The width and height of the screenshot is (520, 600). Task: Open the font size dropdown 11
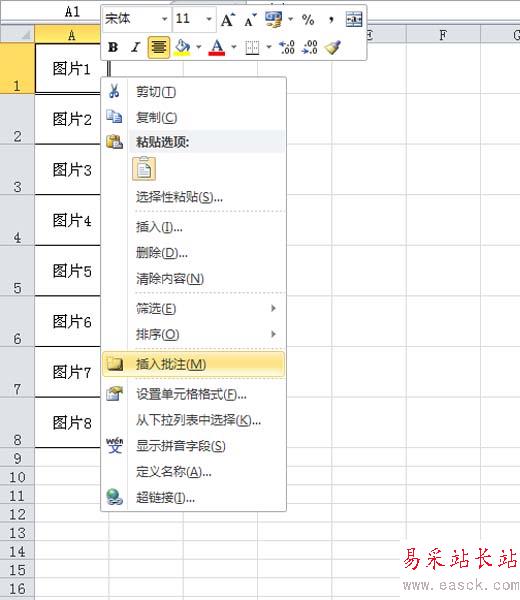point(209,19)
